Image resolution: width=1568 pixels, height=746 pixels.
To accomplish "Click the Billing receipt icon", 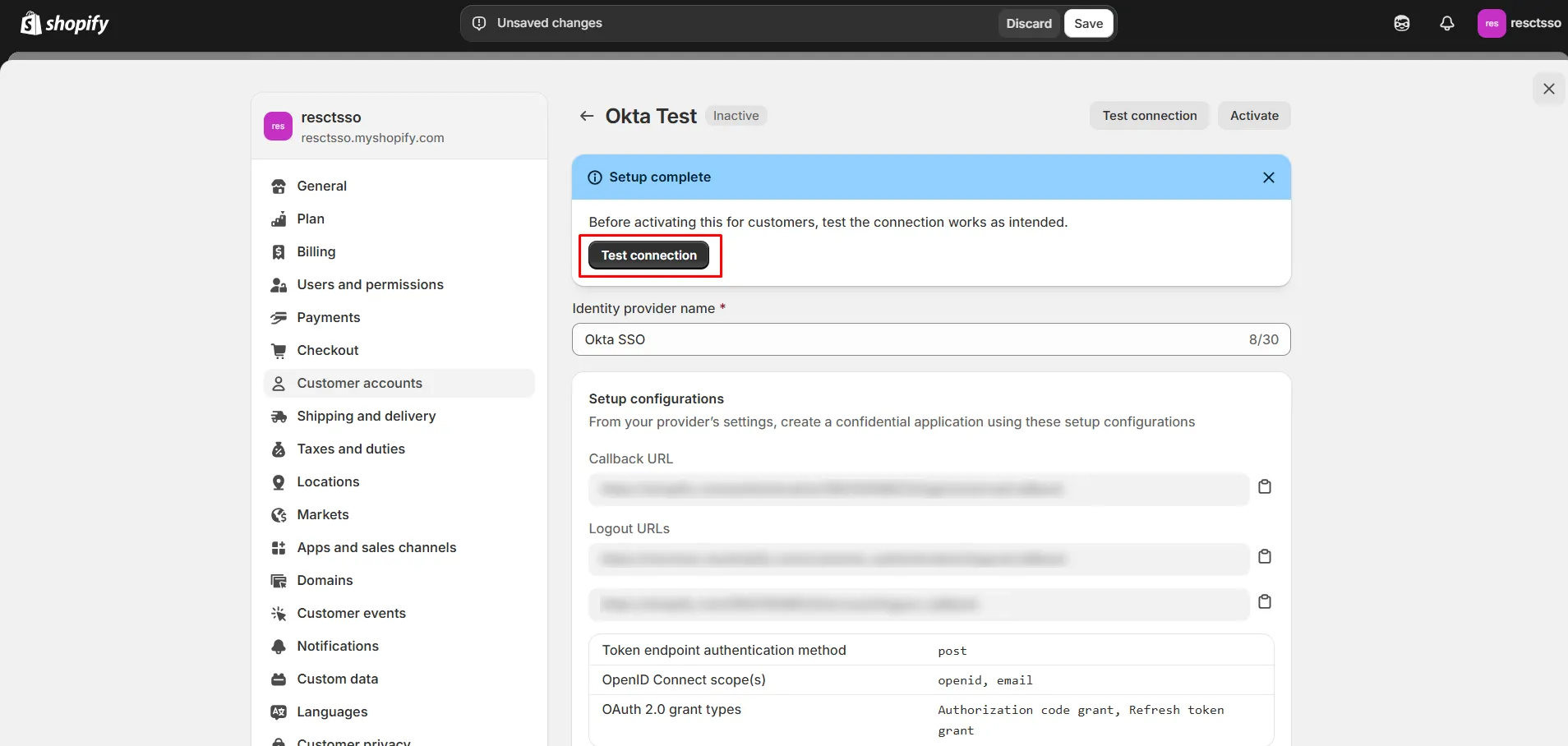I will click(279, 252).
